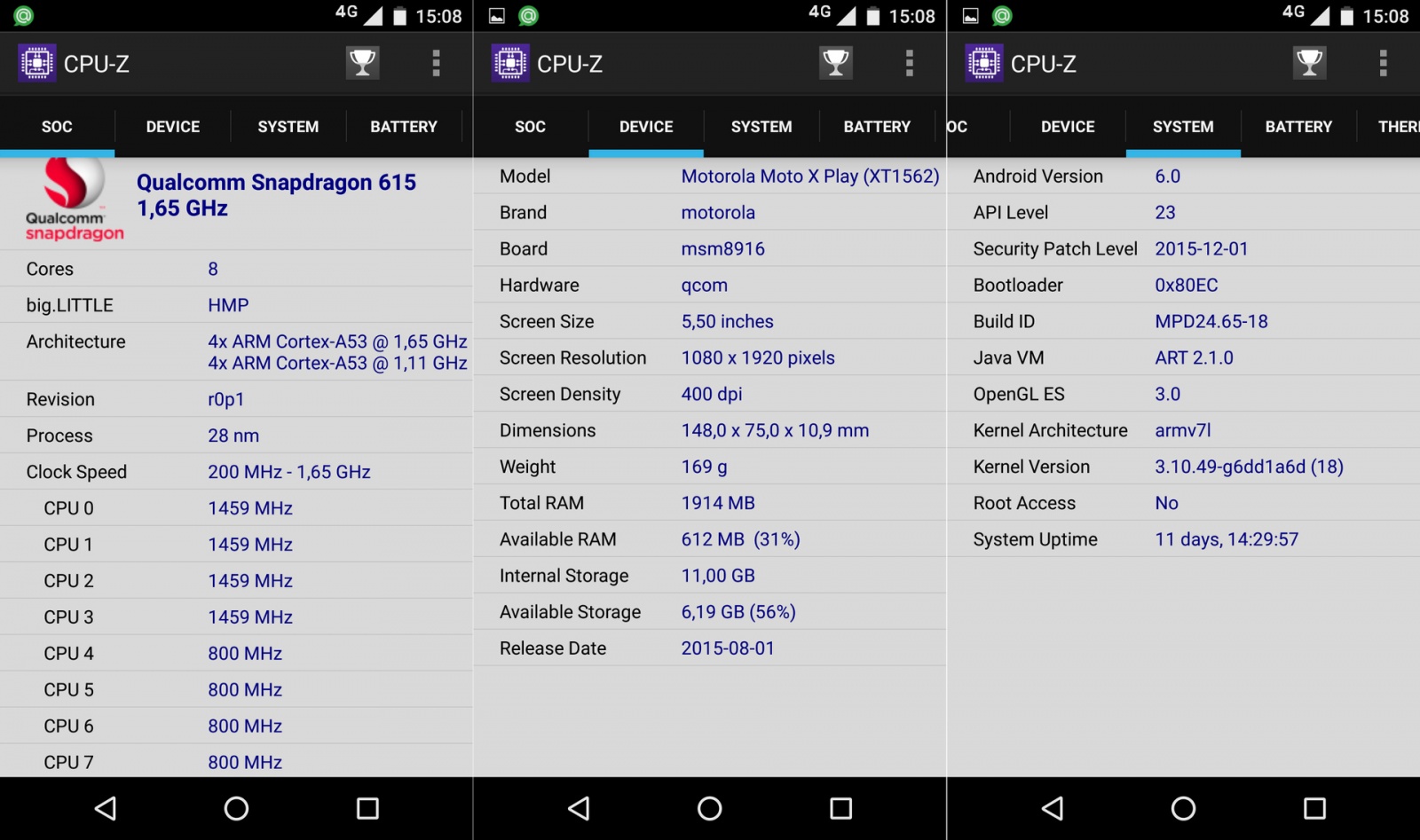The height and width of the screenshot is (840, 1420).
Task: Switch to the SOC tab in the middle screen
Action: click(x=531, y=127)
